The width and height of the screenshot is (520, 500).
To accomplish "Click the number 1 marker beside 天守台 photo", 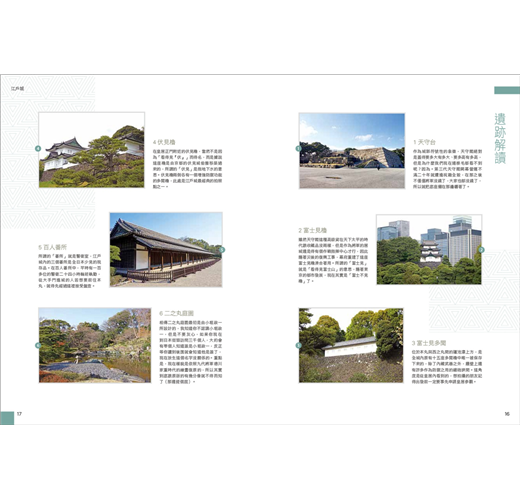I will 298,149.
